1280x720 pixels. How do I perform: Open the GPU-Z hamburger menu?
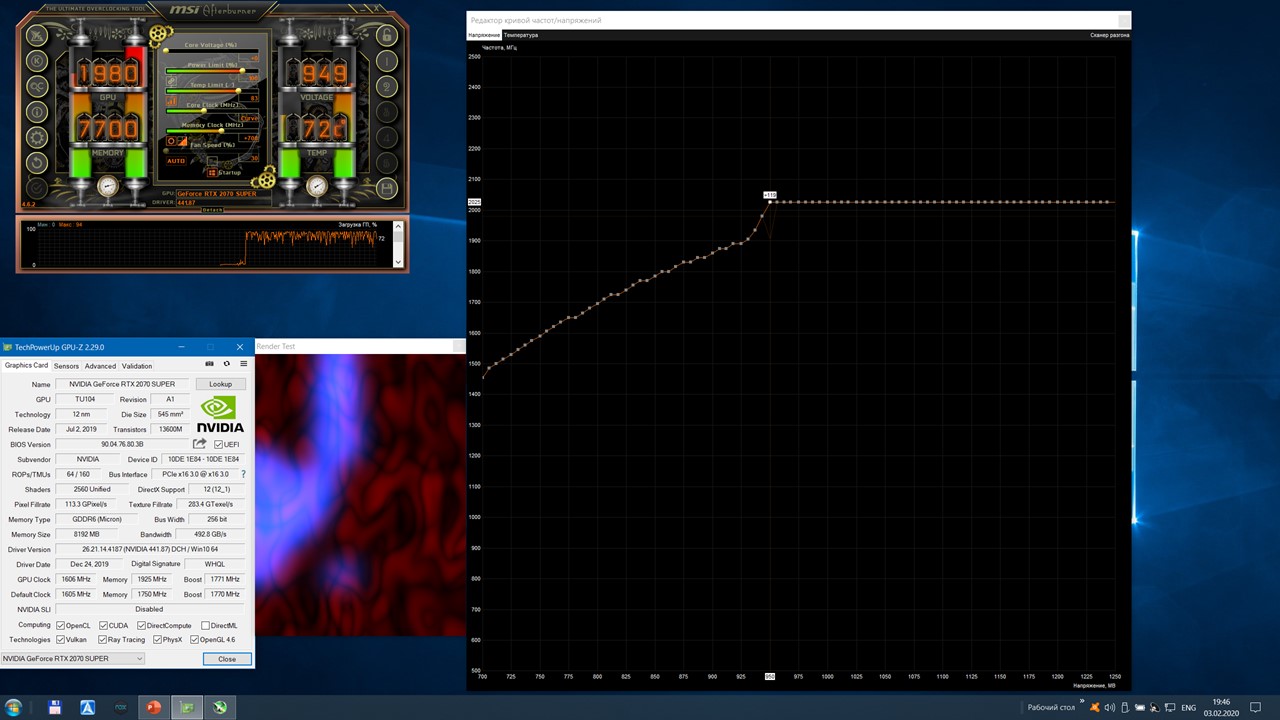(x=243, y=364)
